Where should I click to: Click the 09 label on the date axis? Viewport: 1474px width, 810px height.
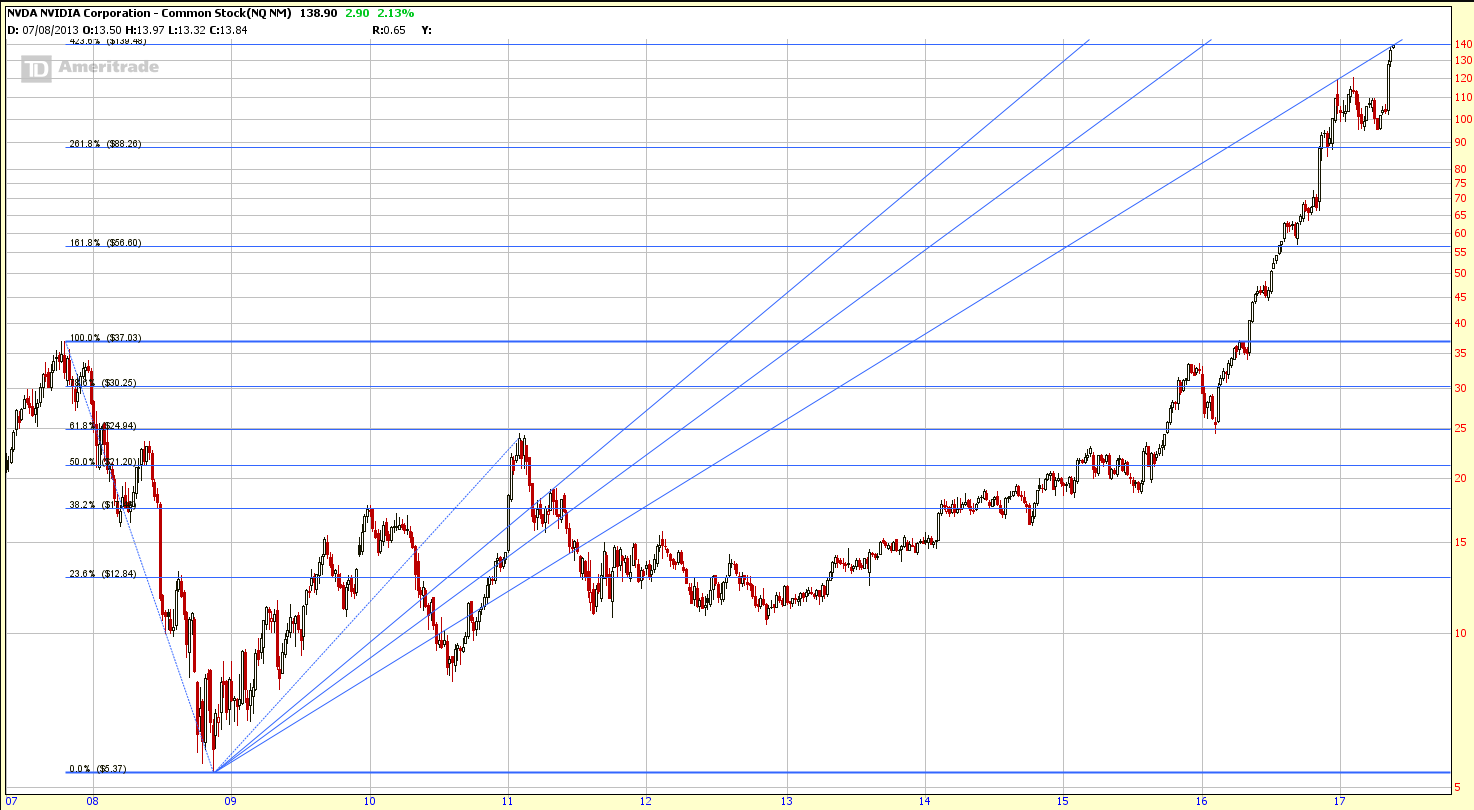(229, 800)
